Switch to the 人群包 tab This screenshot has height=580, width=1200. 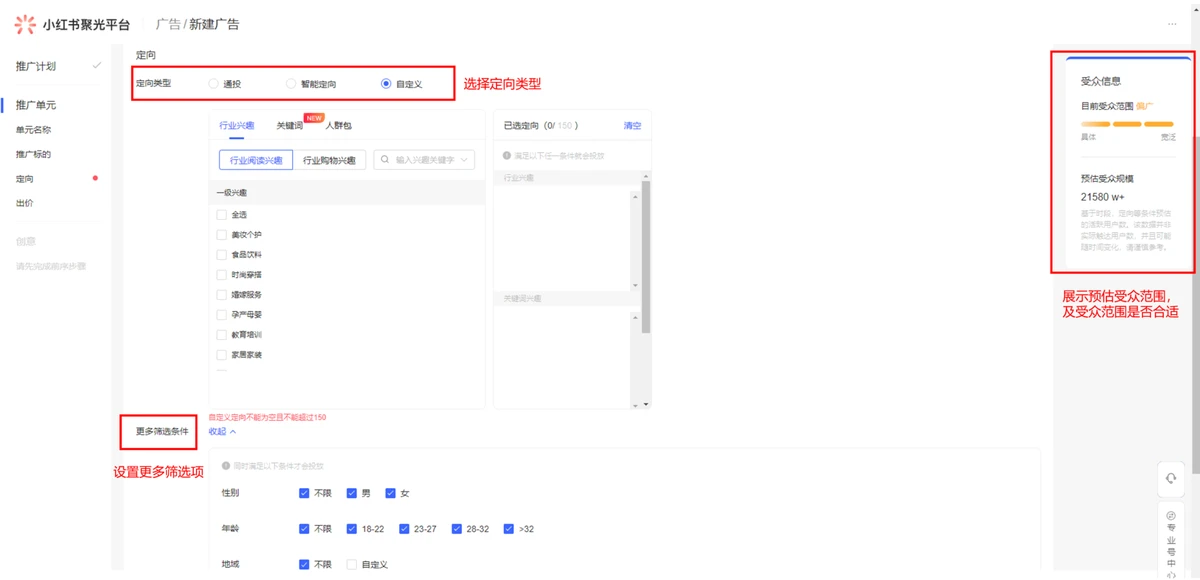pyautogui.click(x=338, y=126)
